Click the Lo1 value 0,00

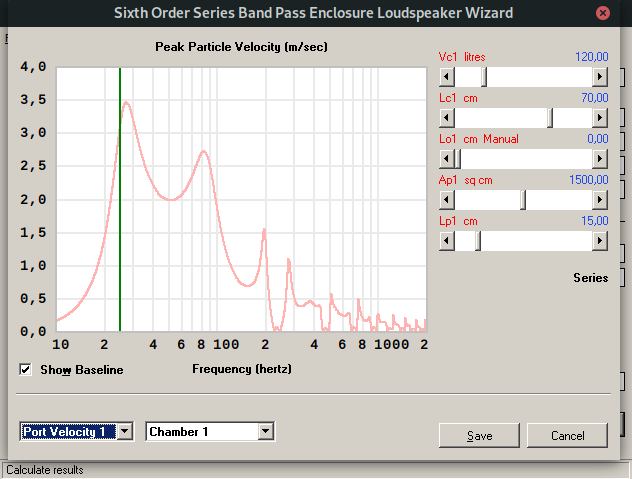[598, 139]
